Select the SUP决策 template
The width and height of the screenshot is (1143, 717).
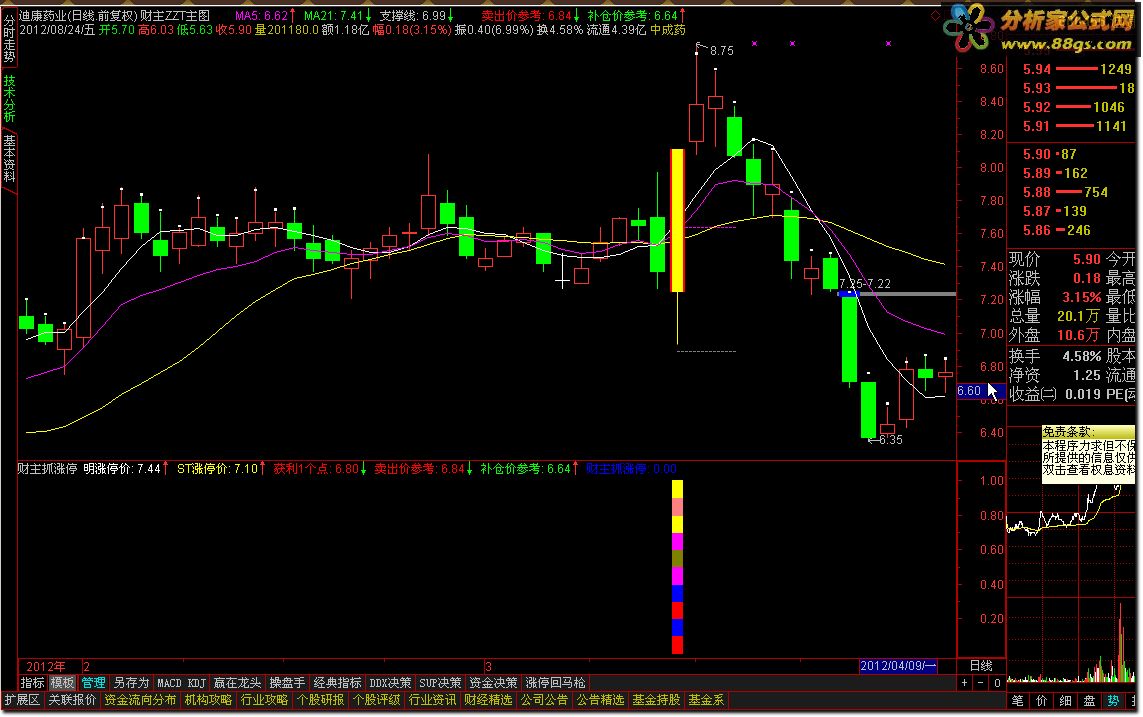(440, 683)
